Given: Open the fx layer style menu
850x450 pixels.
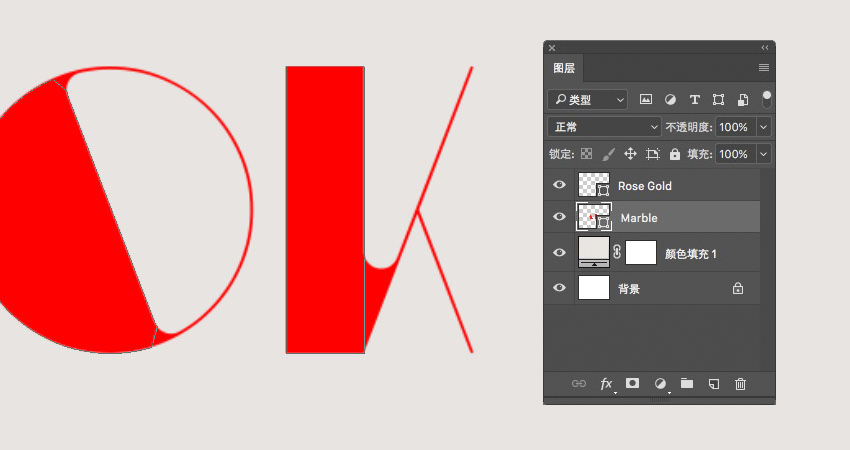Looking at the screenshot, I should pos(607,384).
